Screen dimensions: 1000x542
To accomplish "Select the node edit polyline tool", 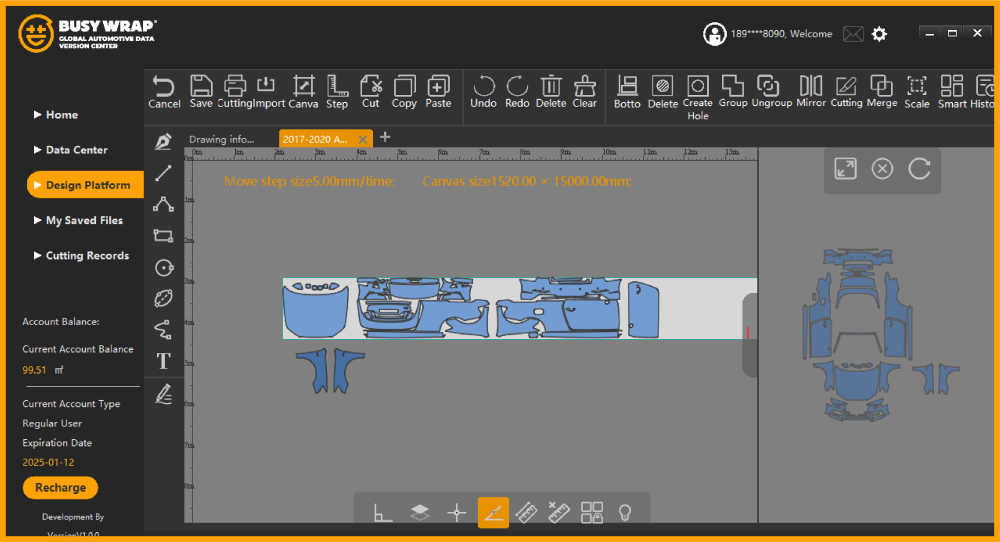I will coord(163,204).
